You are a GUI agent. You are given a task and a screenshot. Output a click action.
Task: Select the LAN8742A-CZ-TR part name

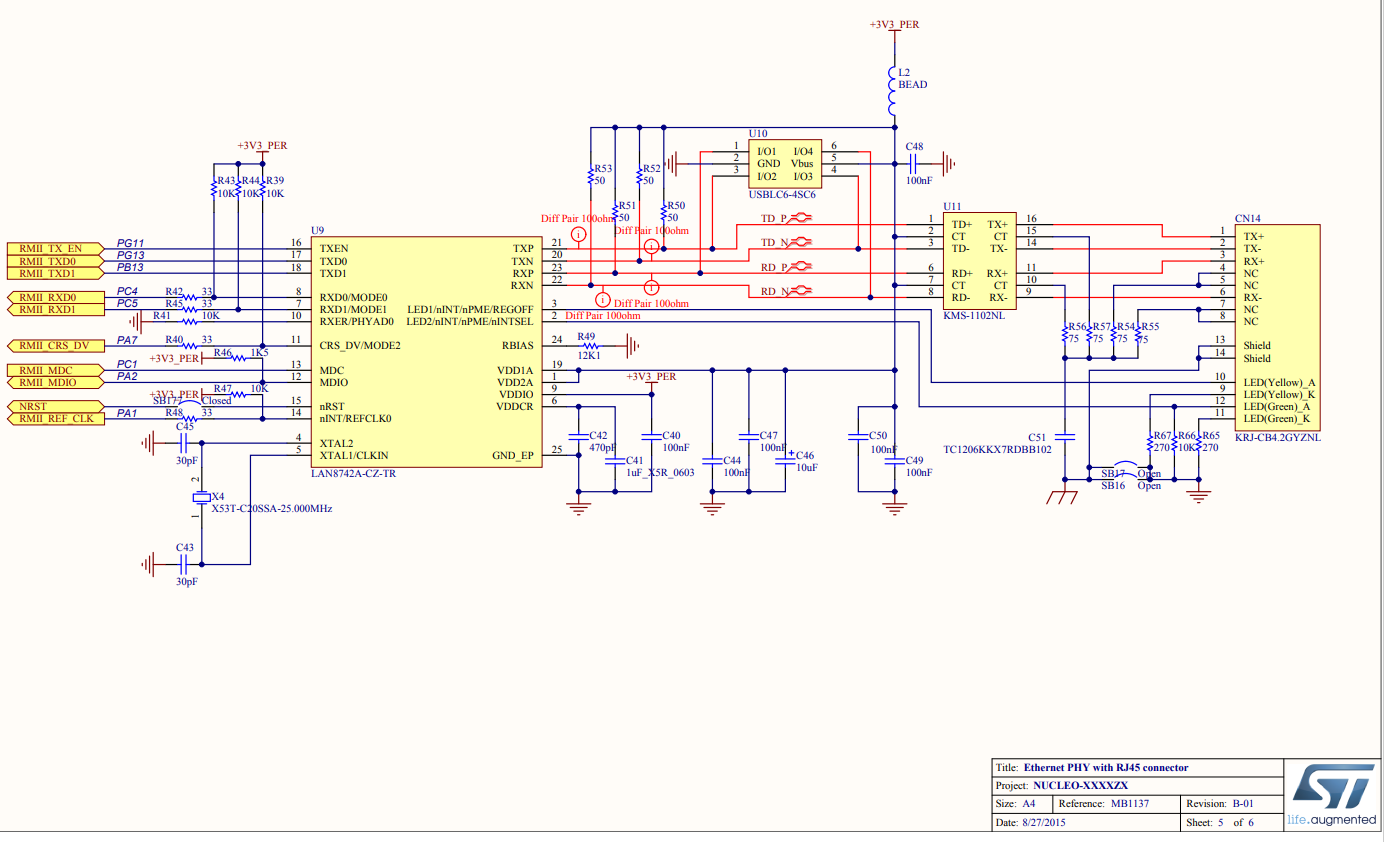[353, 474]
